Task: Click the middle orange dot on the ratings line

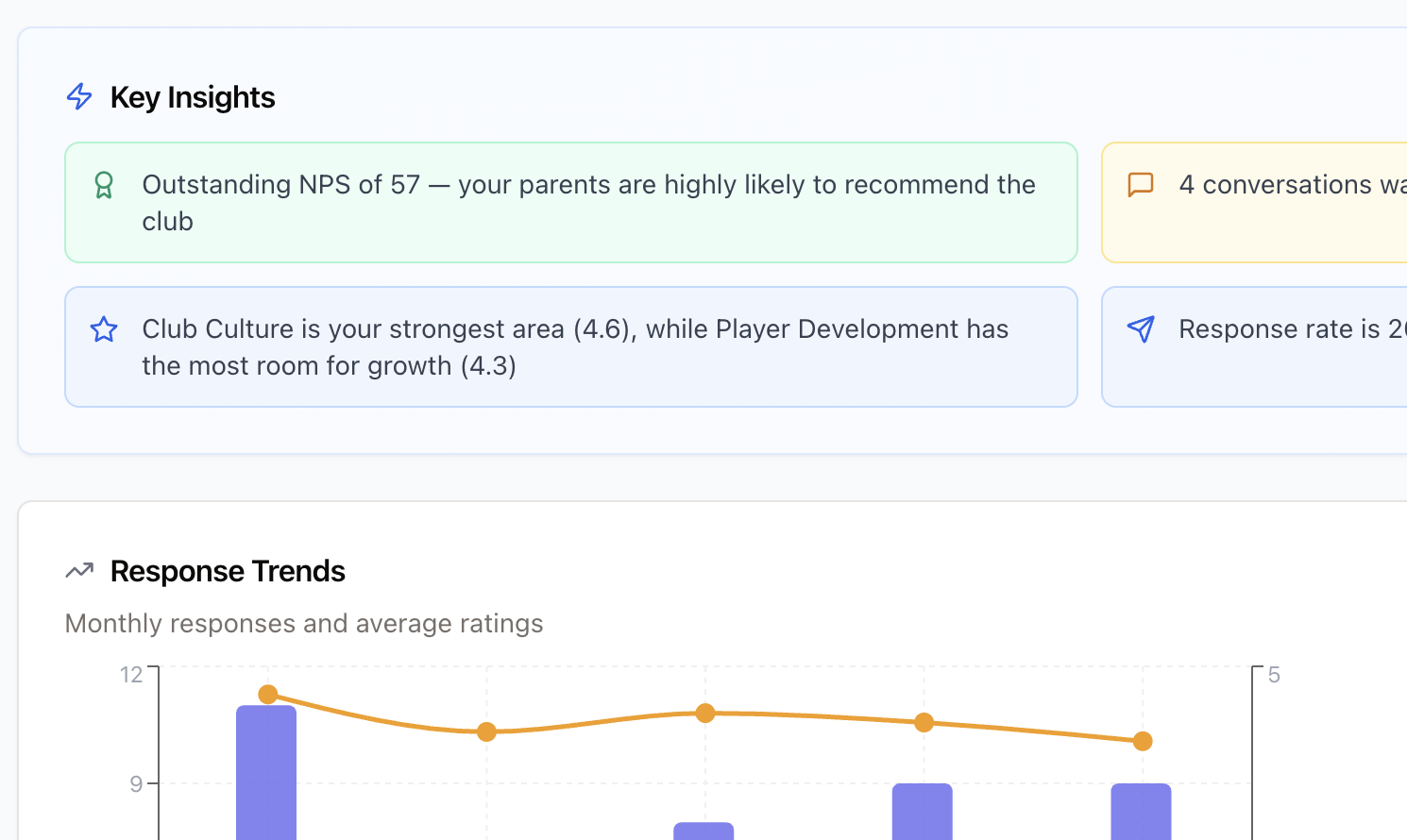Action: [x=704, y=714]
